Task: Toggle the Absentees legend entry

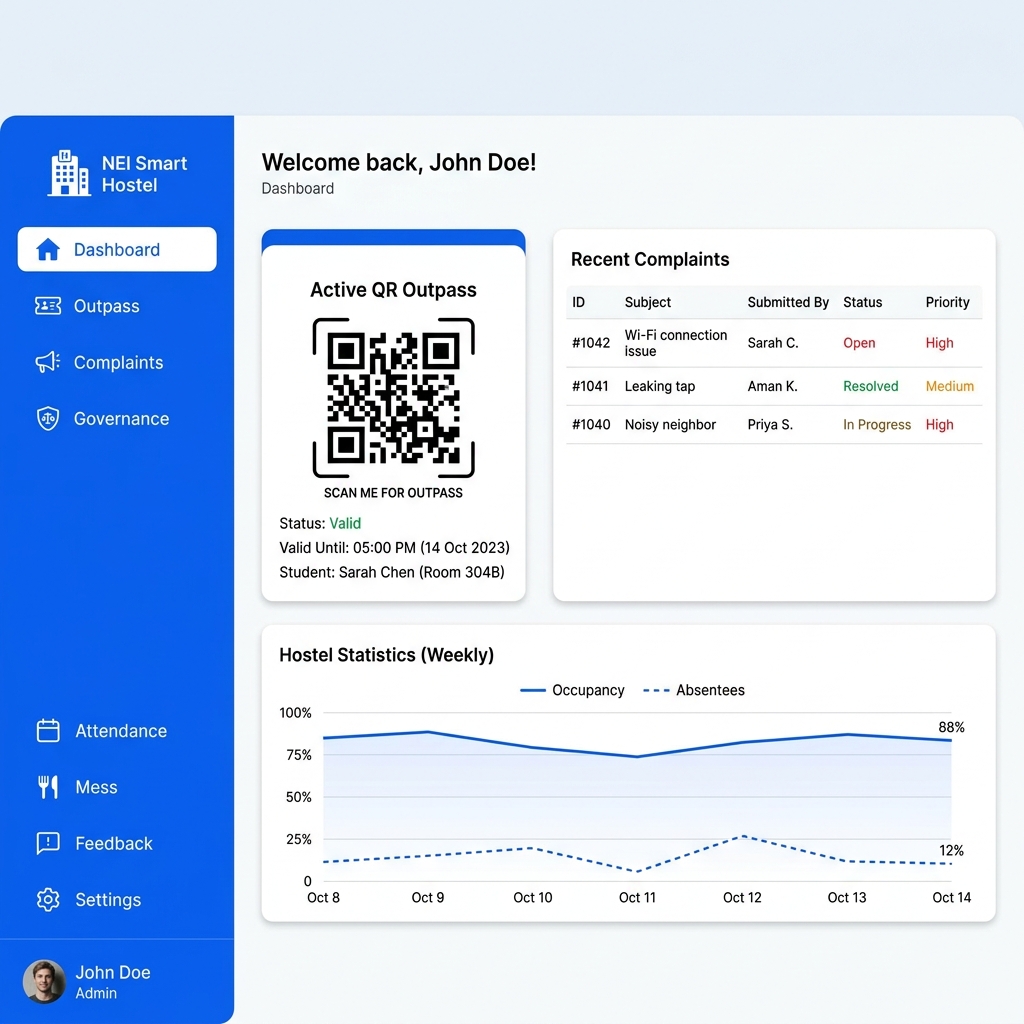Action: tap(694, 690)
